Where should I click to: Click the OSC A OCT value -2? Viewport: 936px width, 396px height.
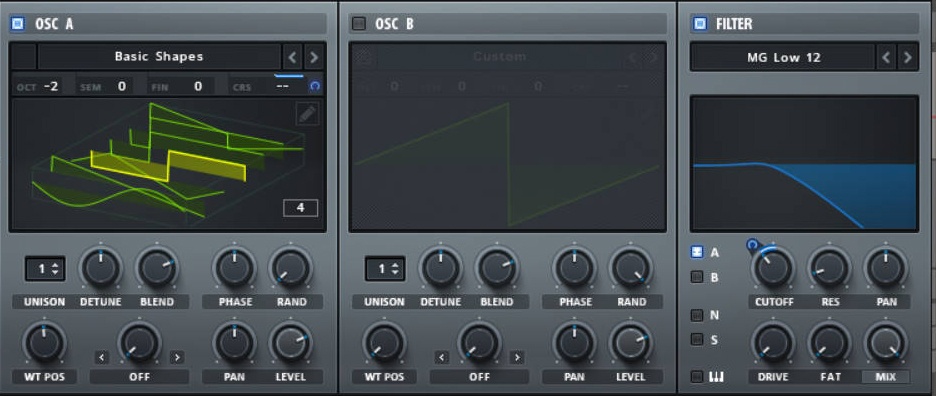pyautogui.click(x=51, y=86)
